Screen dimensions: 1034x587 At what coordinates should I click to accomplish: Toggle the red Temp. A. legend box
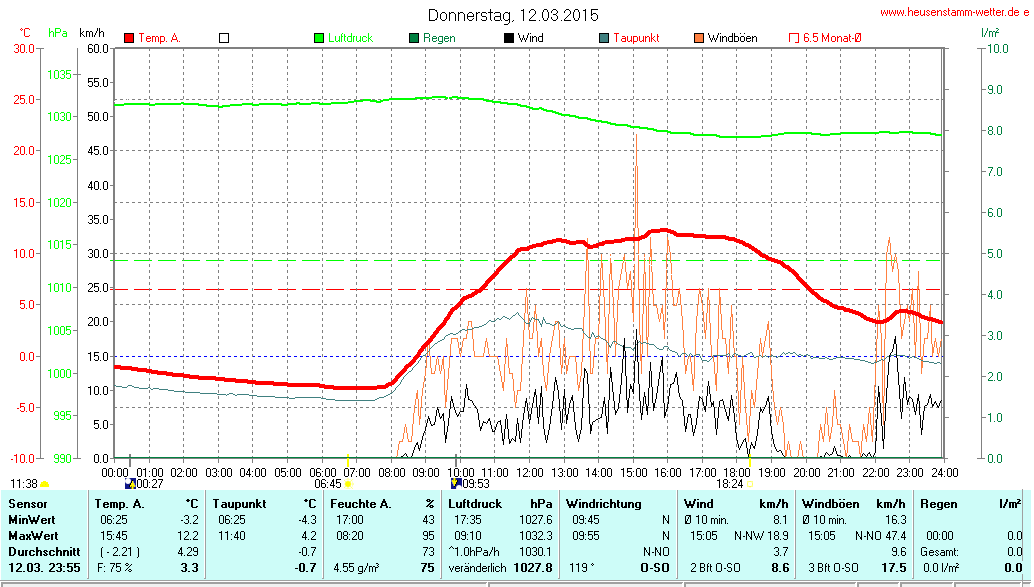[129, 38]
